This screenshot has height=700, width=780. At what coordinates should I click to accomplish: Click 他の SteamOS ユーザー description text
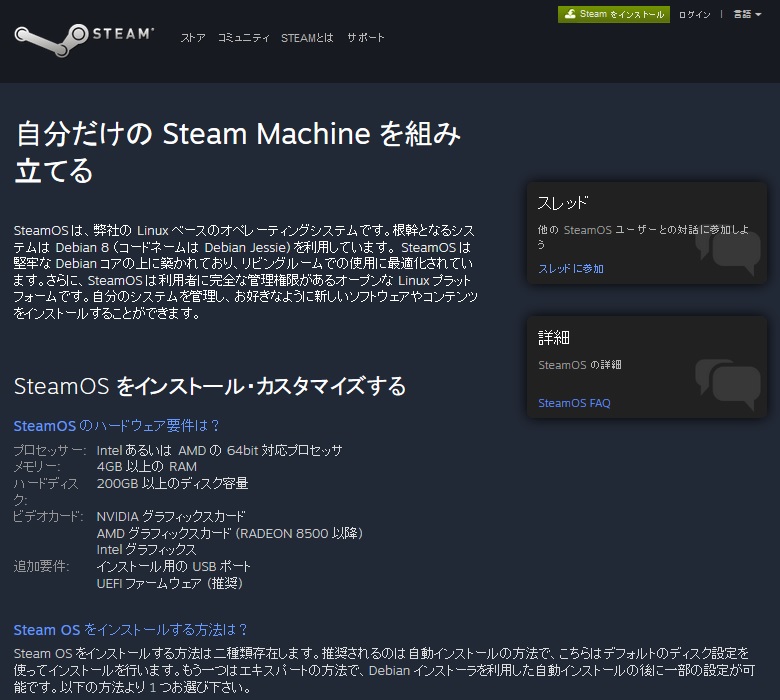643,237
